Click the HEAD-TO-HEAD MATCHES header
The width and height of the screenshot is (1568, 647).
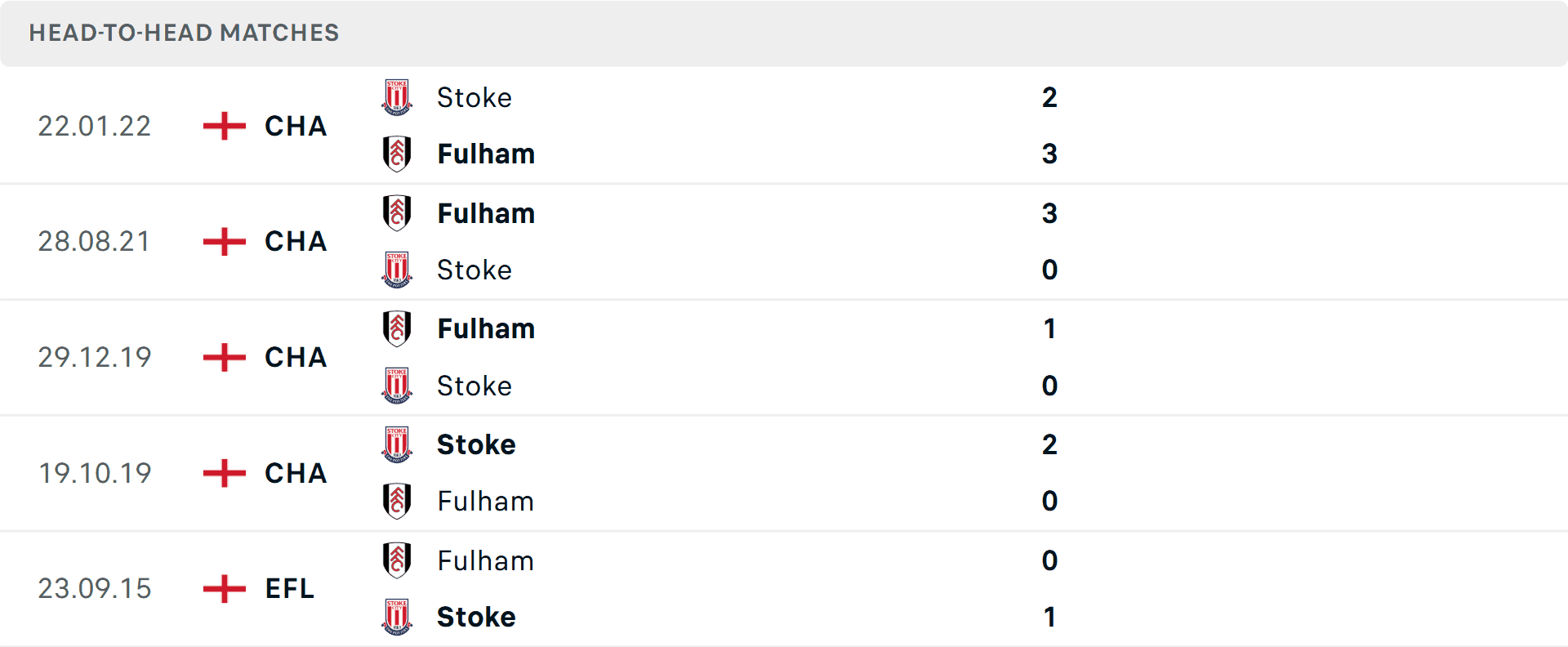point(184,33)
